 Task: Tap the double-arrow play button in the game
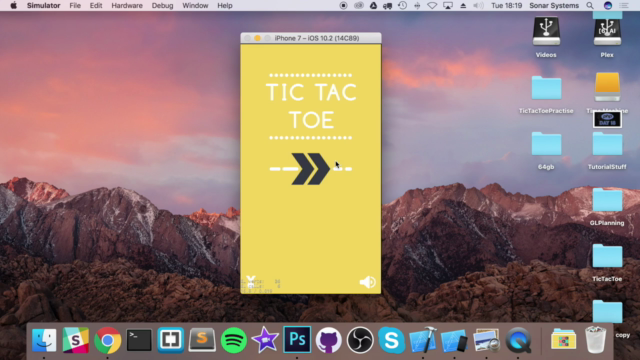(311, 169)
